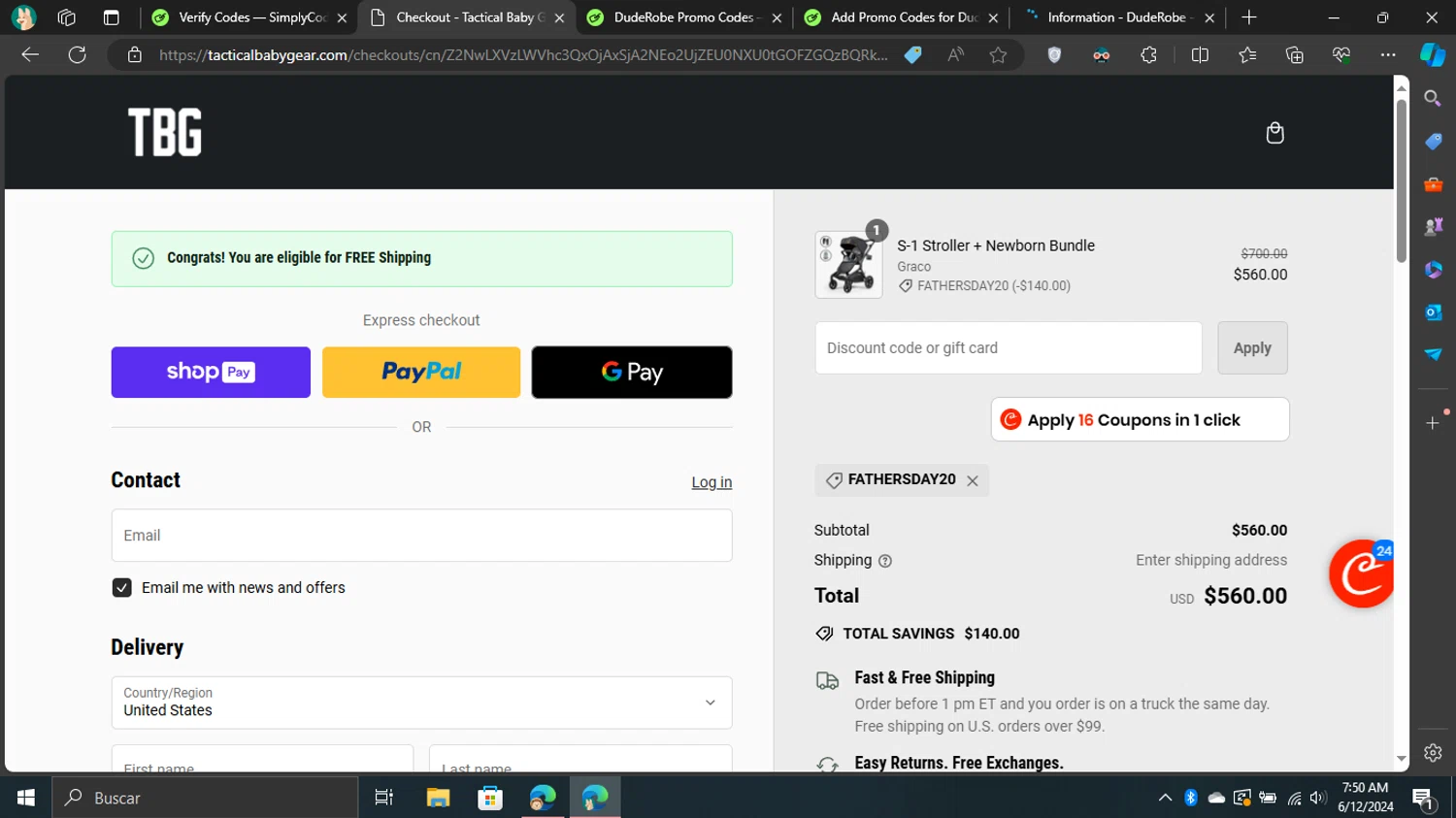Image resolution: width=1456 pixels, height=818 pixels.
Task: Click the First name input field
Action: point(262,760)
